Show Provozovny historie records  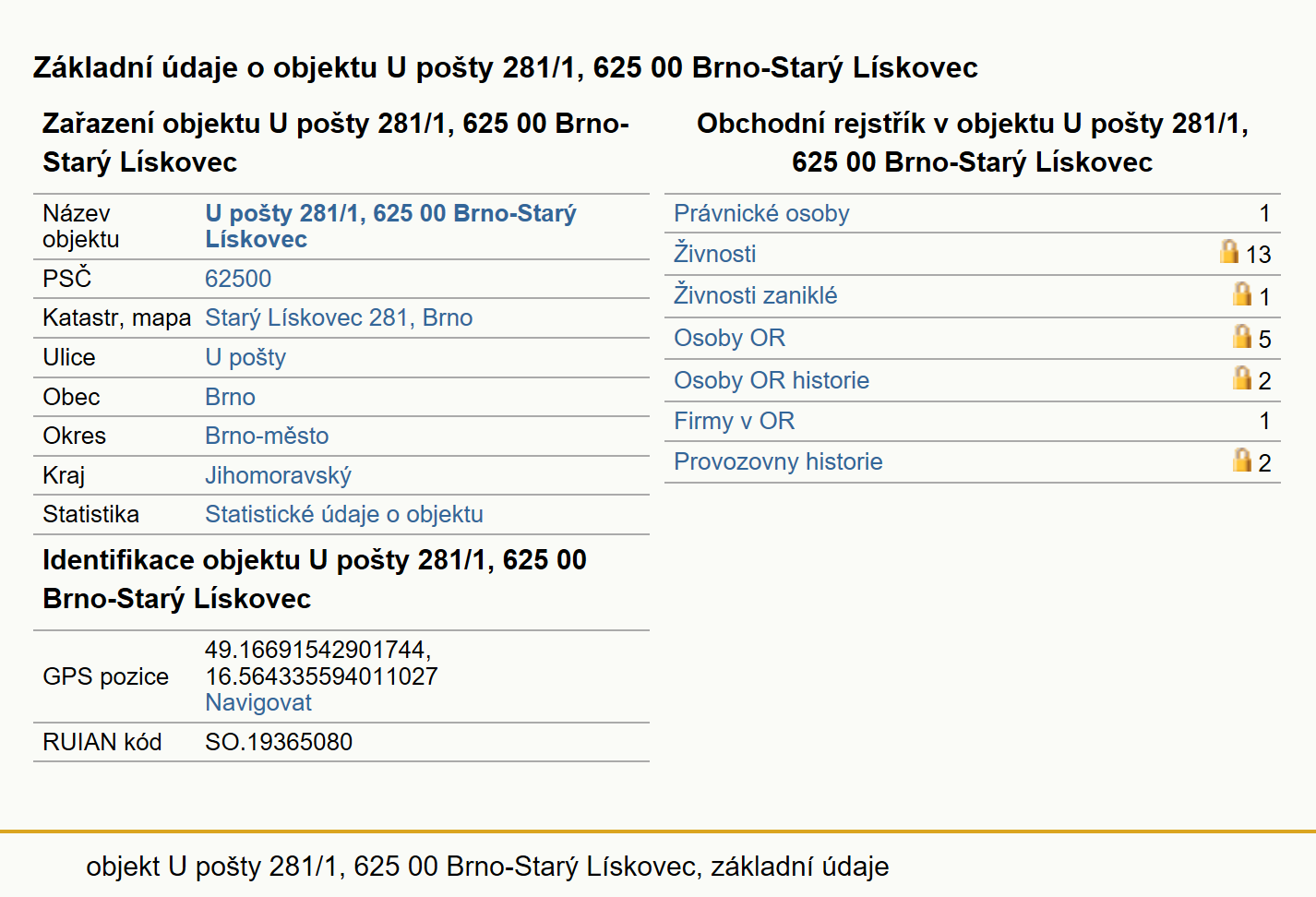point(778,461)
